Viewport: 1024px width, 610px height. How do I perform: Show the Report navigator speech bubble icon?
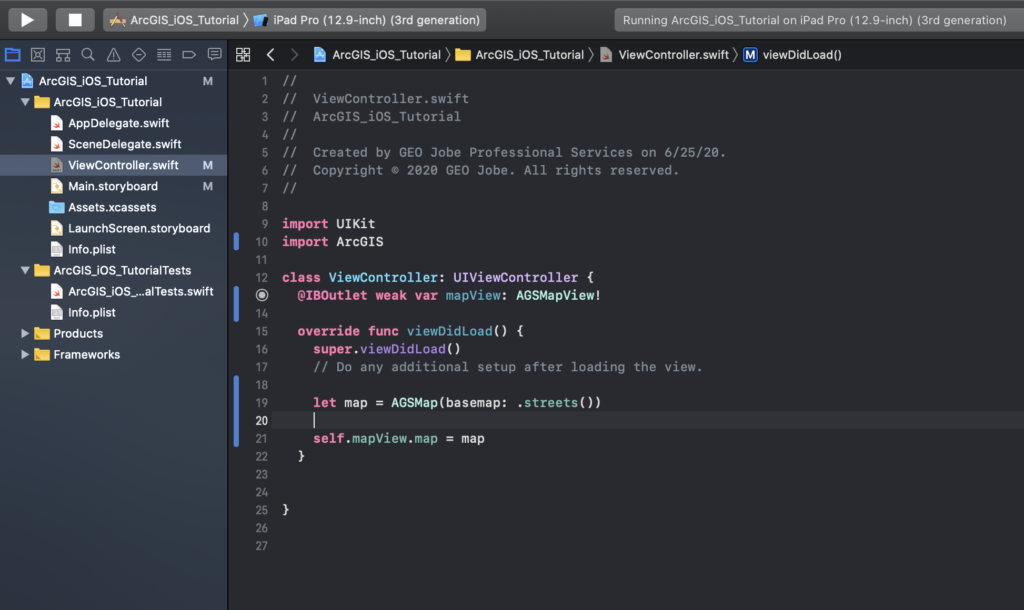point(214,55)
